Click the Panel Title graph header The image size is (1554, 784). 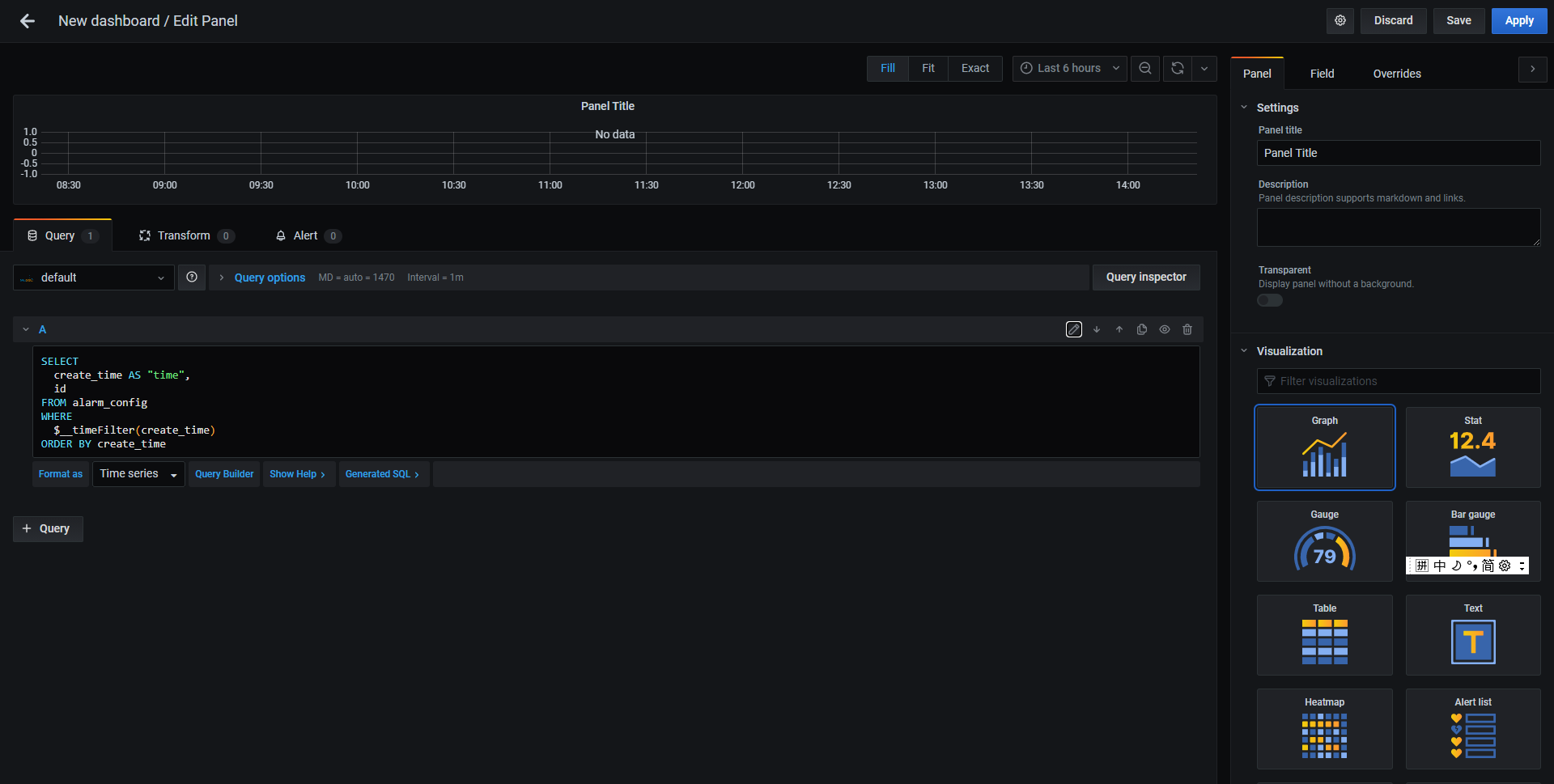(x=608, y=106)
